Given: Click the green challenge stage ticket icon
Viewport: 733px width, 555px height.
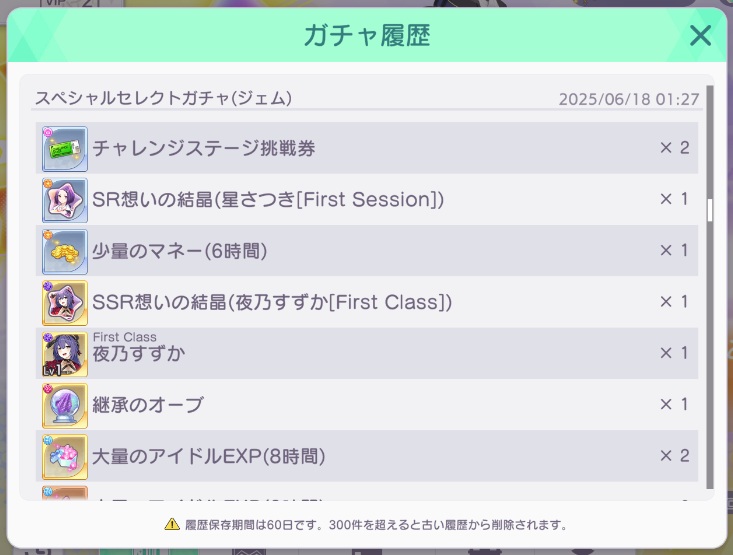Looking at the screenshot, I should [65, 149].
